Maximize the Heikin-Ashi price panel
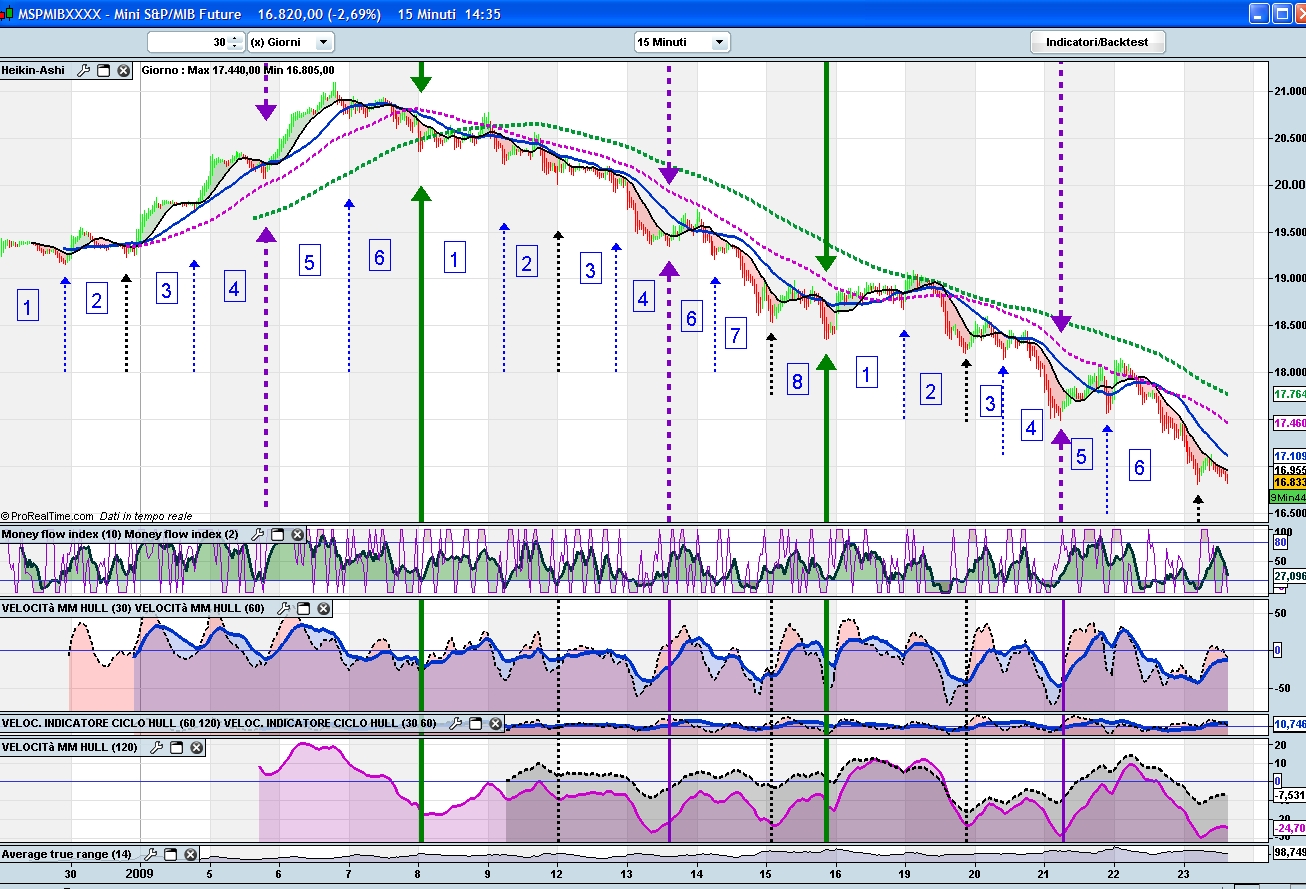The width and height of the screenshot is (1306, 889). (x=103, y=71)
